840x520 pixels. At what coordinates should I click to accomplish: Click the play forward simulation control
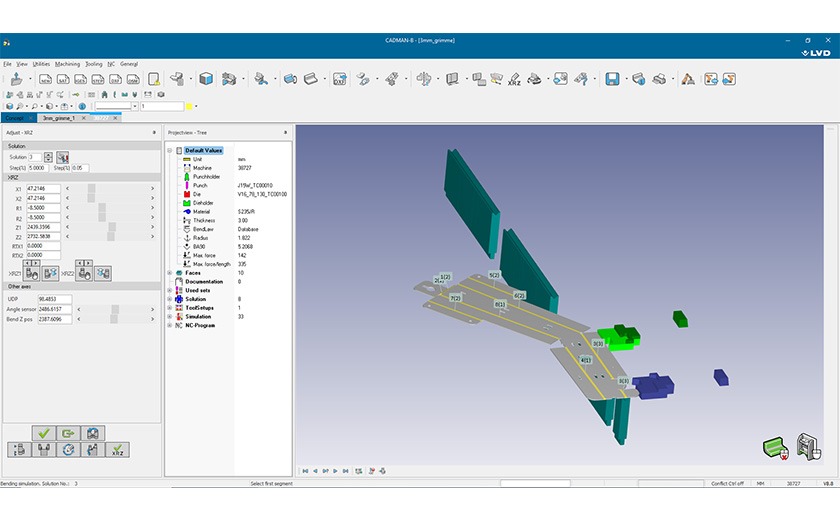coord(335,471)
